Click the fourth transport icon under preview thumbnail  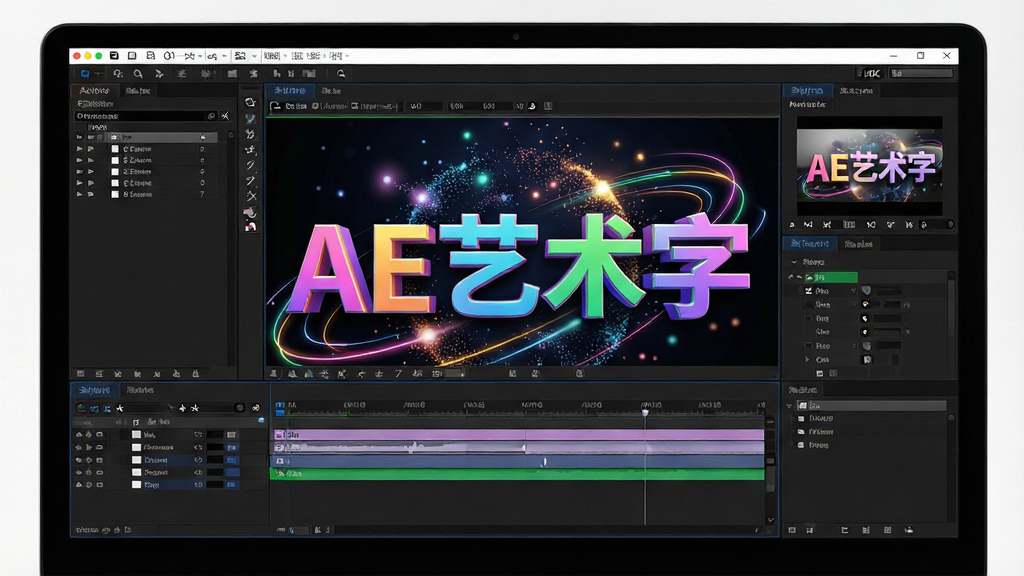tap(849, 225)
